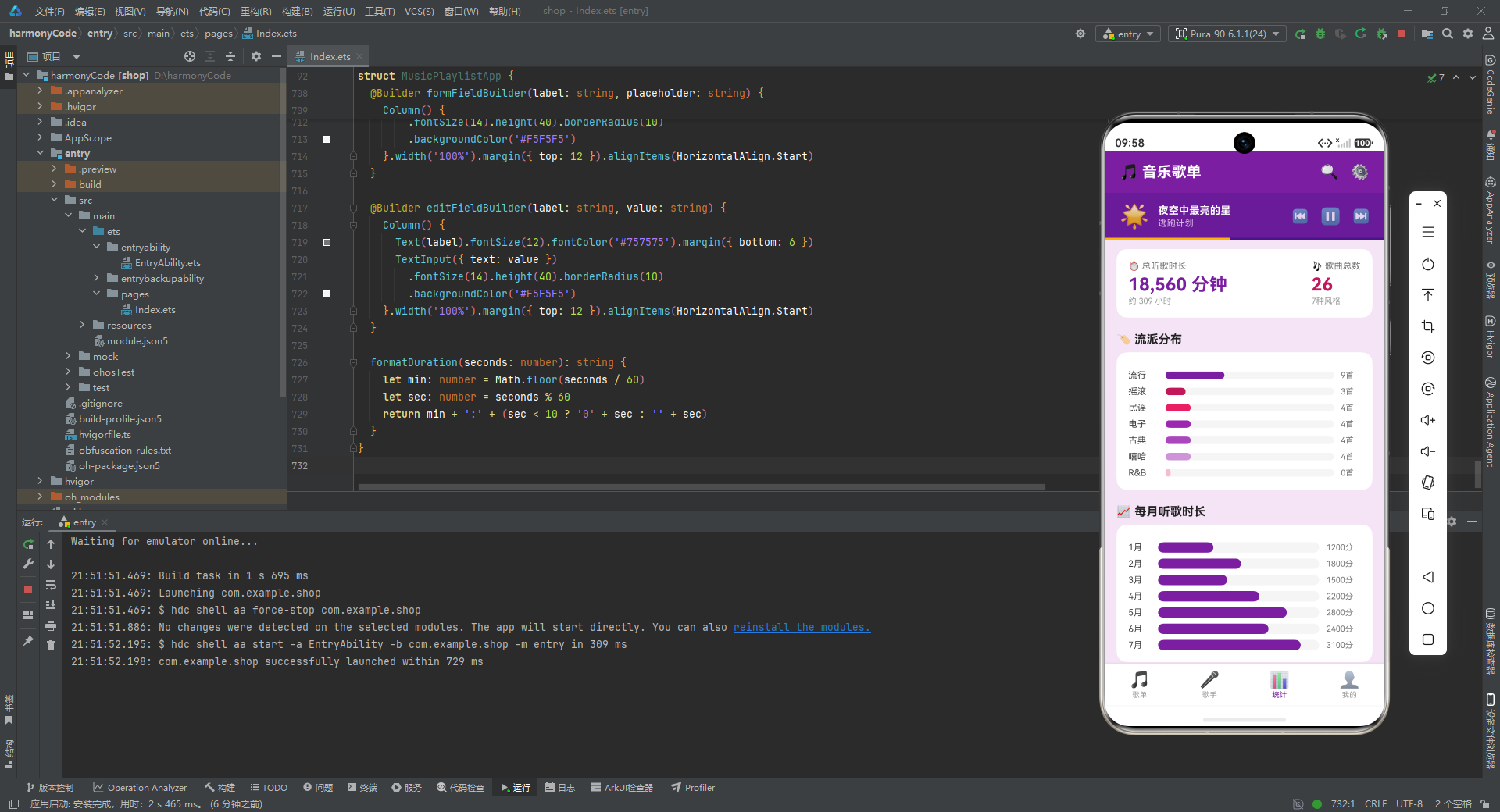Toggle soft-wrap in run console
This screenshot has width=1500, height=812.
pyautogui.click(x=51, y=585)
